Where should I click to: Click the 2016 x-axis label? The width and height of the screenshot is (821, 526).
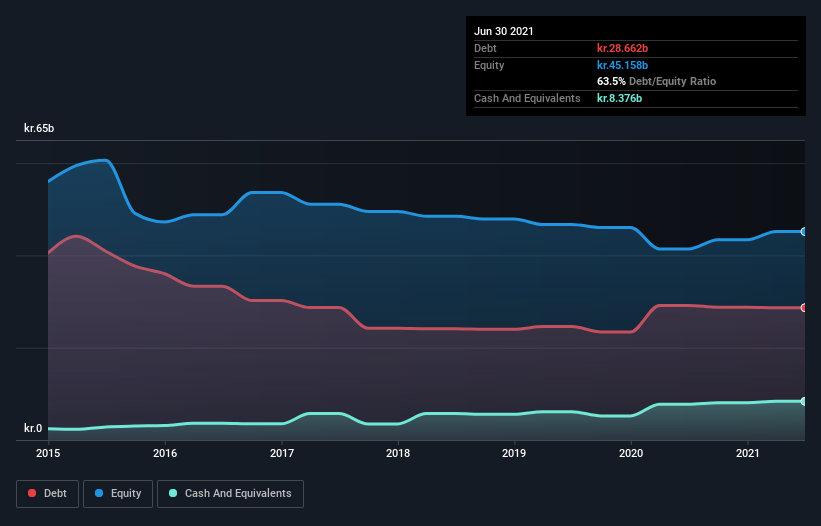click(165, 453)
